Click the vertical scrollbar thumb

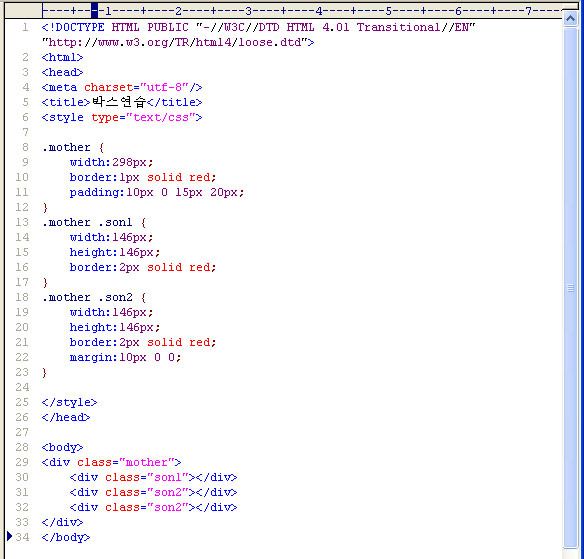570,288
